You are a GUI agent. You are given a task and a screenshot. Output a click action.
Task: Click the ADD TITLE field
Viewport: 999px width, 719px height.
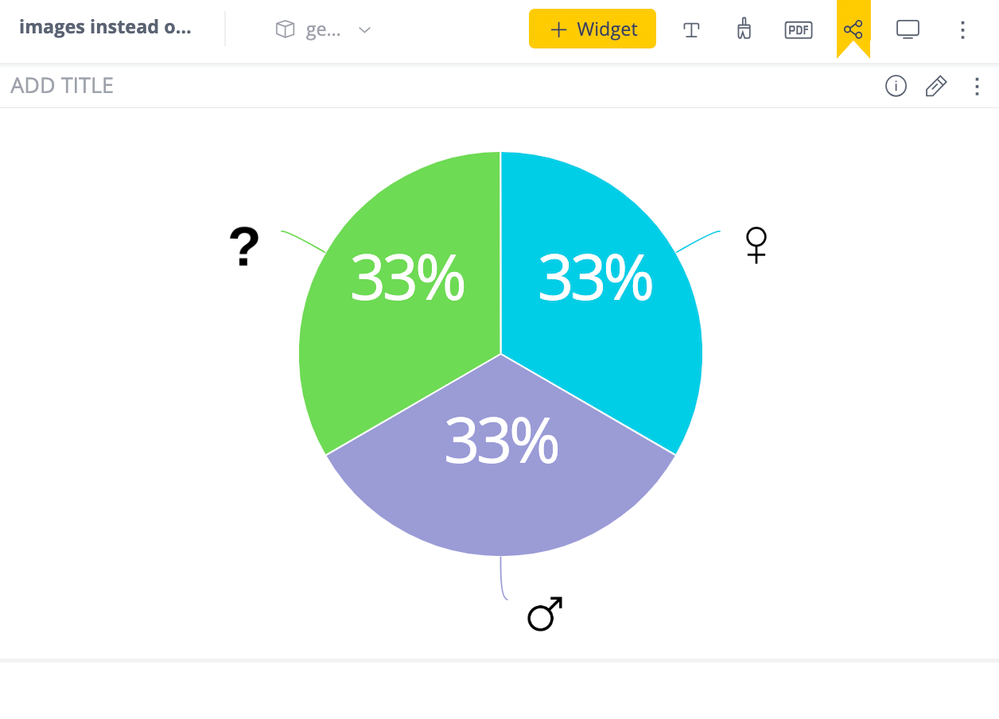(62, 86)
